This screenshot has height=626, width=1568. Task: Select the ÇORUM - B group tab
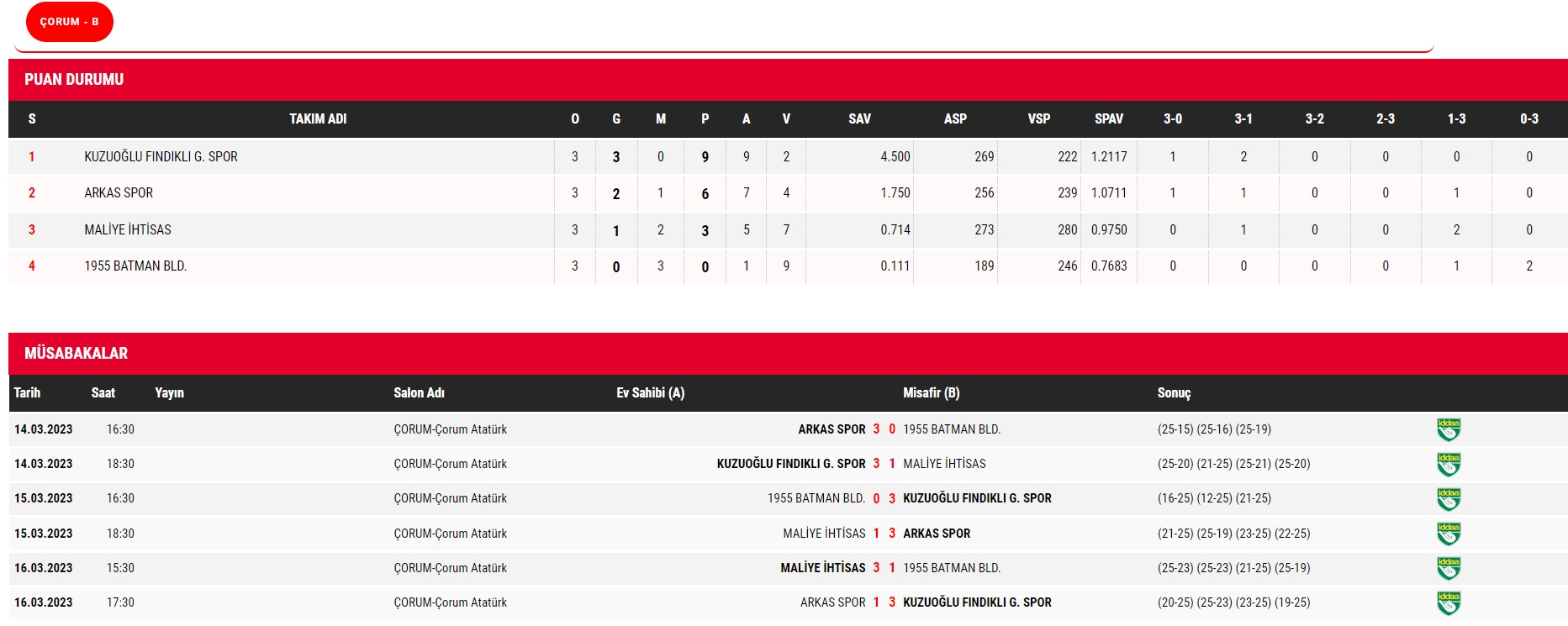(x=70, y=22)
